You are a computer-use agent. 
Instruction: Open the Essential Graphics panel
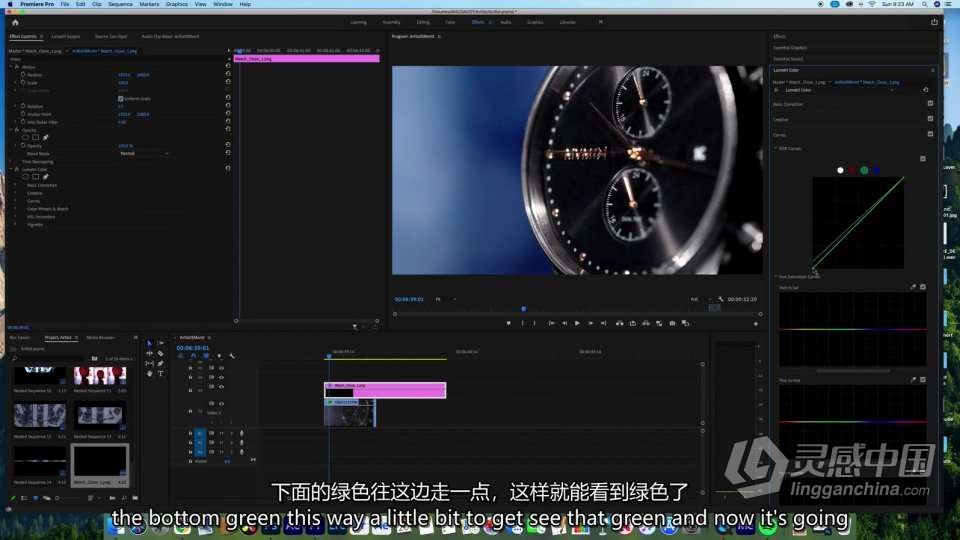(790, 48)
